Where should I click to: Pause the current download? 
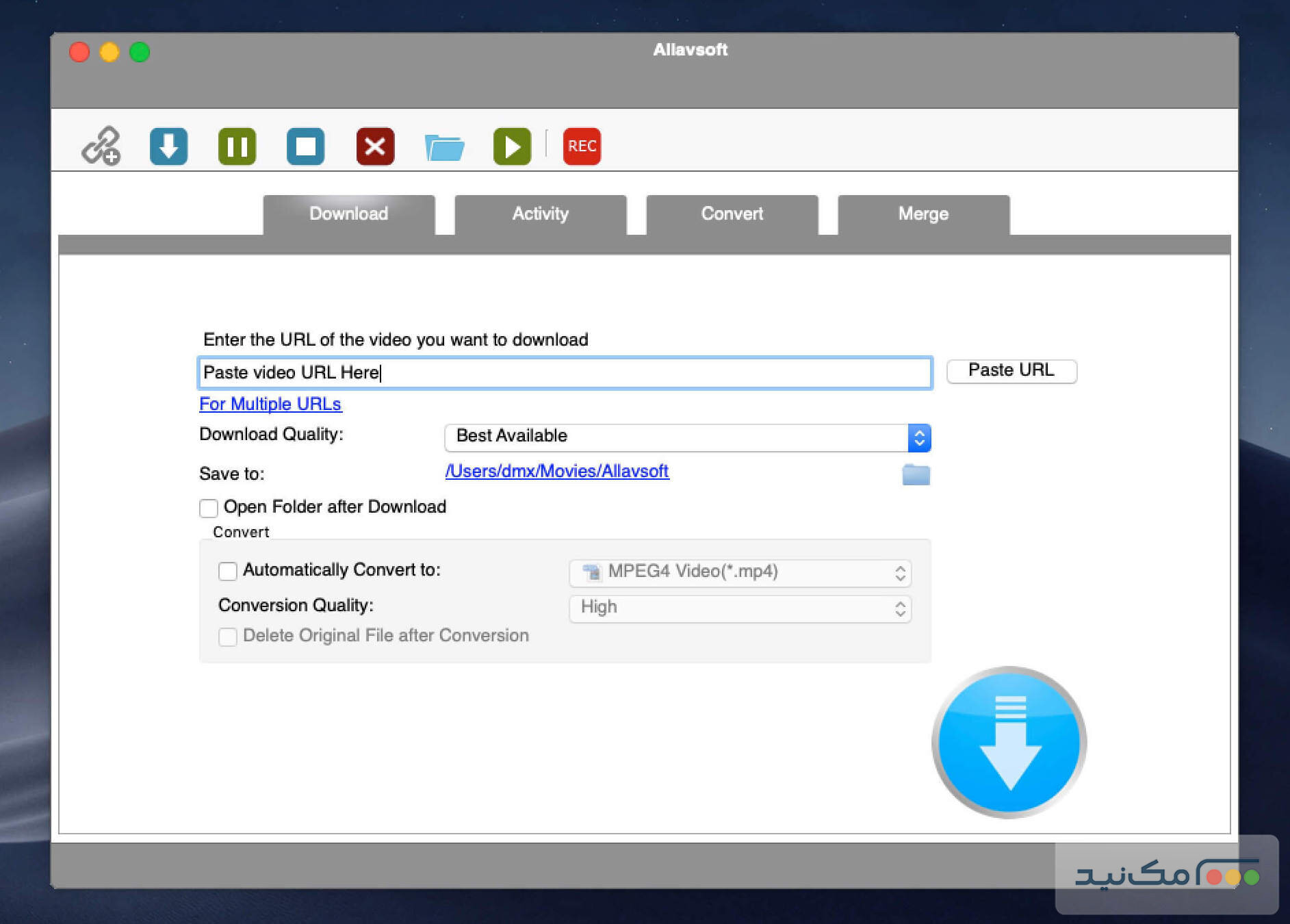(x=237, y=146)
